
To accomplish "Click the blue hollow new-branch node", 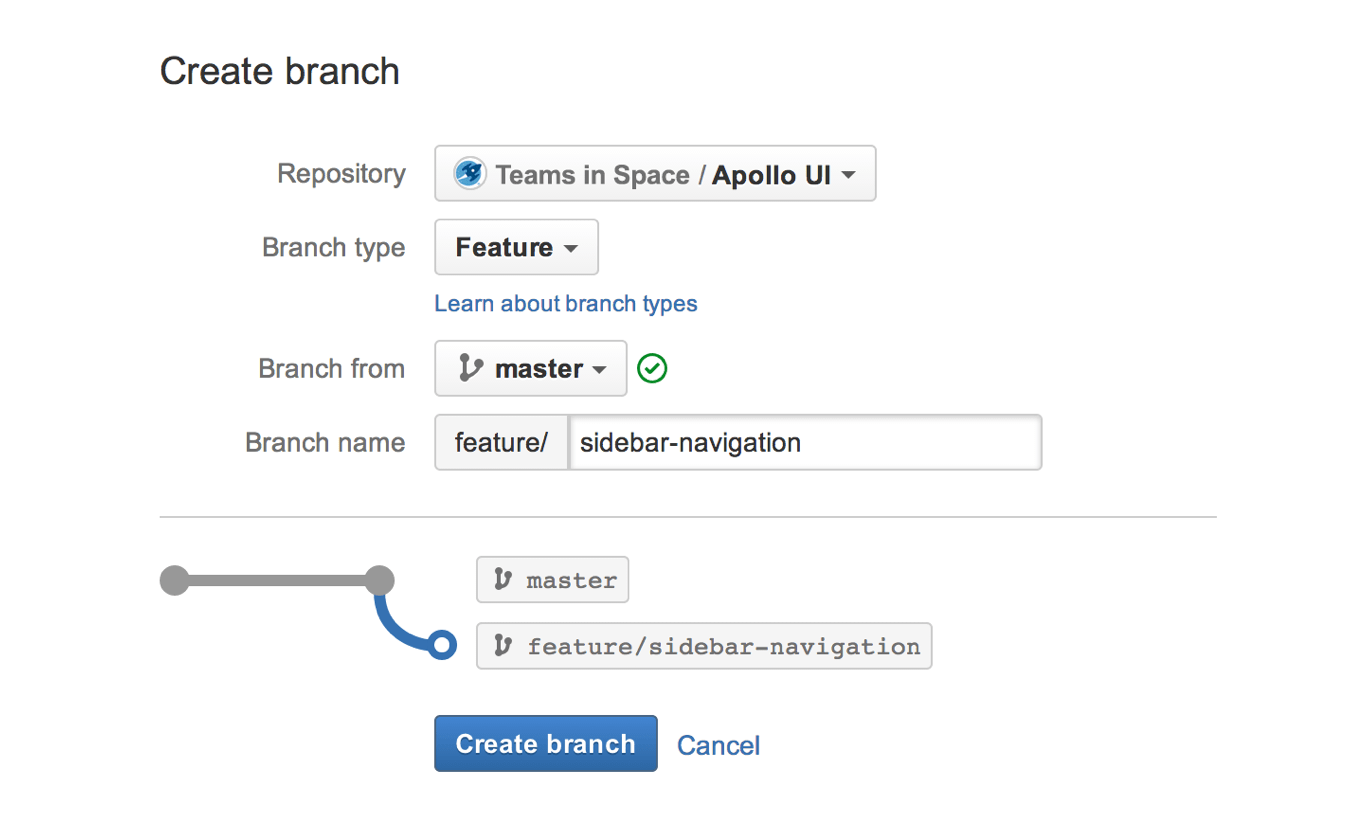I will [441, 646].
